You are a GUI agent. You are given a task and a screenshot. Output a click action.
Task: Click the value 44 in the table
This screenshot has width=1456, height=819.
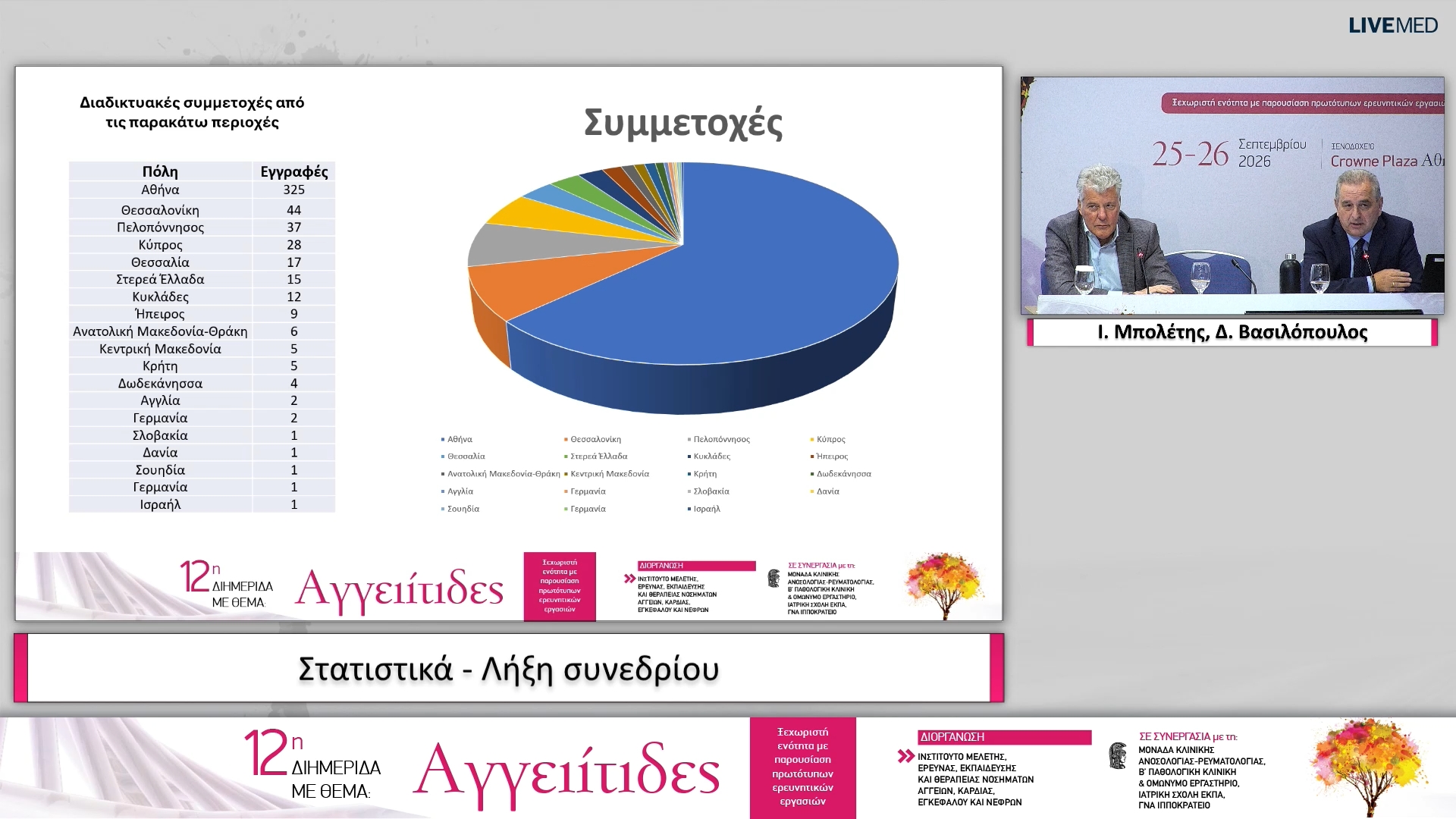click(294, 210)
